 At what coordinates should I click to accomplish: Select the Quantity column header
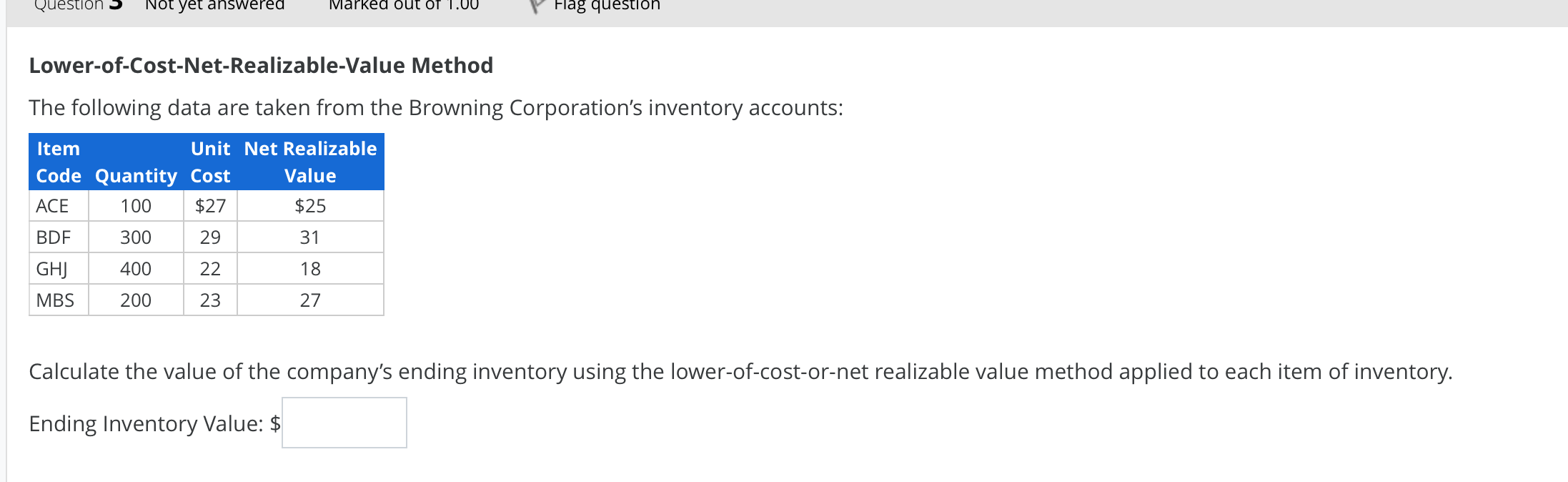(x=136, y=175)
